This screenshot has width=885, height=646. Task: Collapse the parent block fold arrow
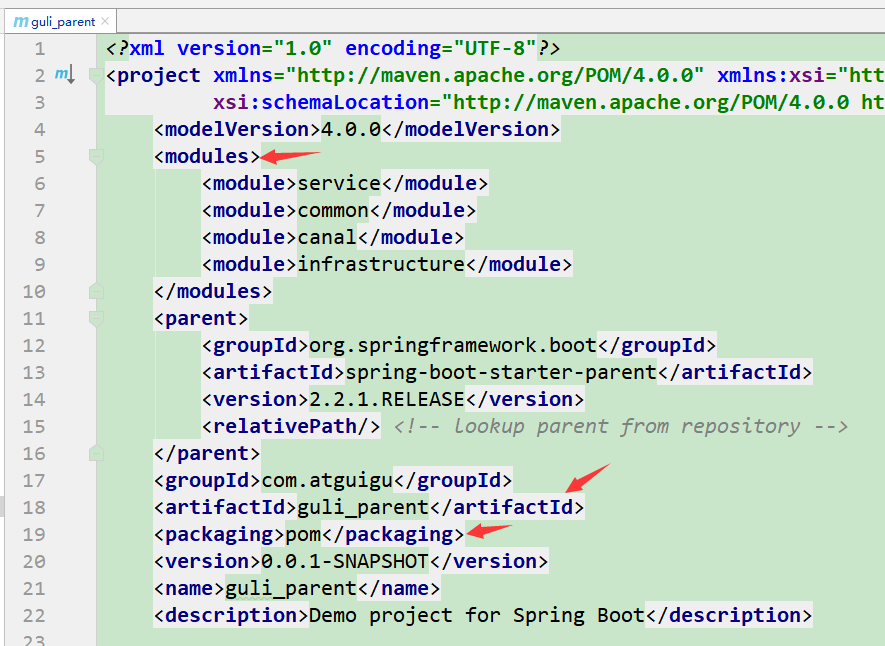[x=97, y=318]
